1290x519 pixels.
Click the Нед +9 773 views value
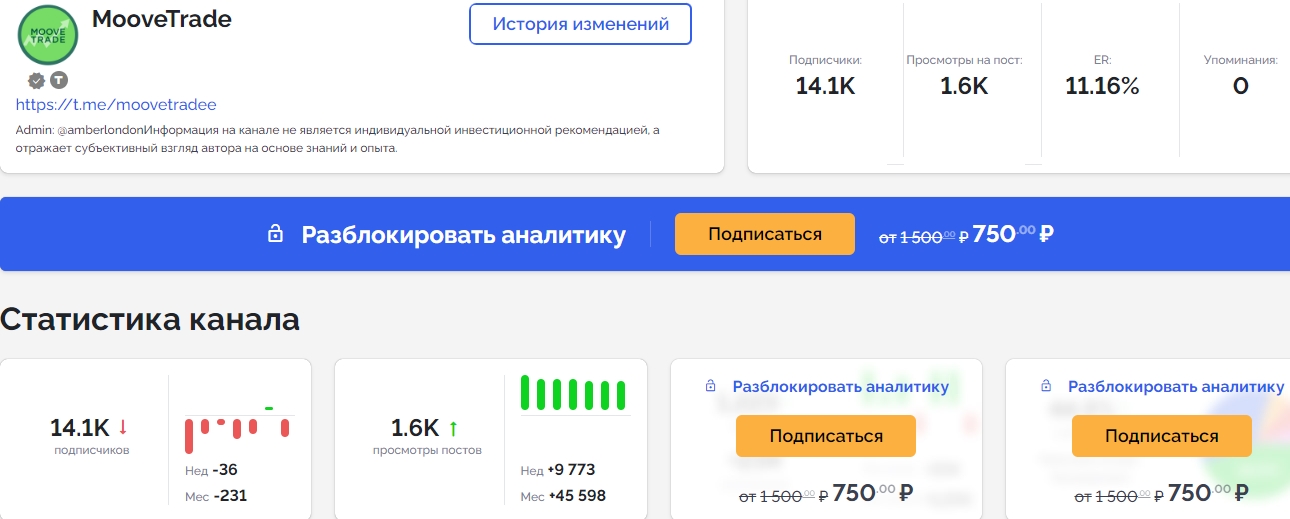click(x=558, y=470)
